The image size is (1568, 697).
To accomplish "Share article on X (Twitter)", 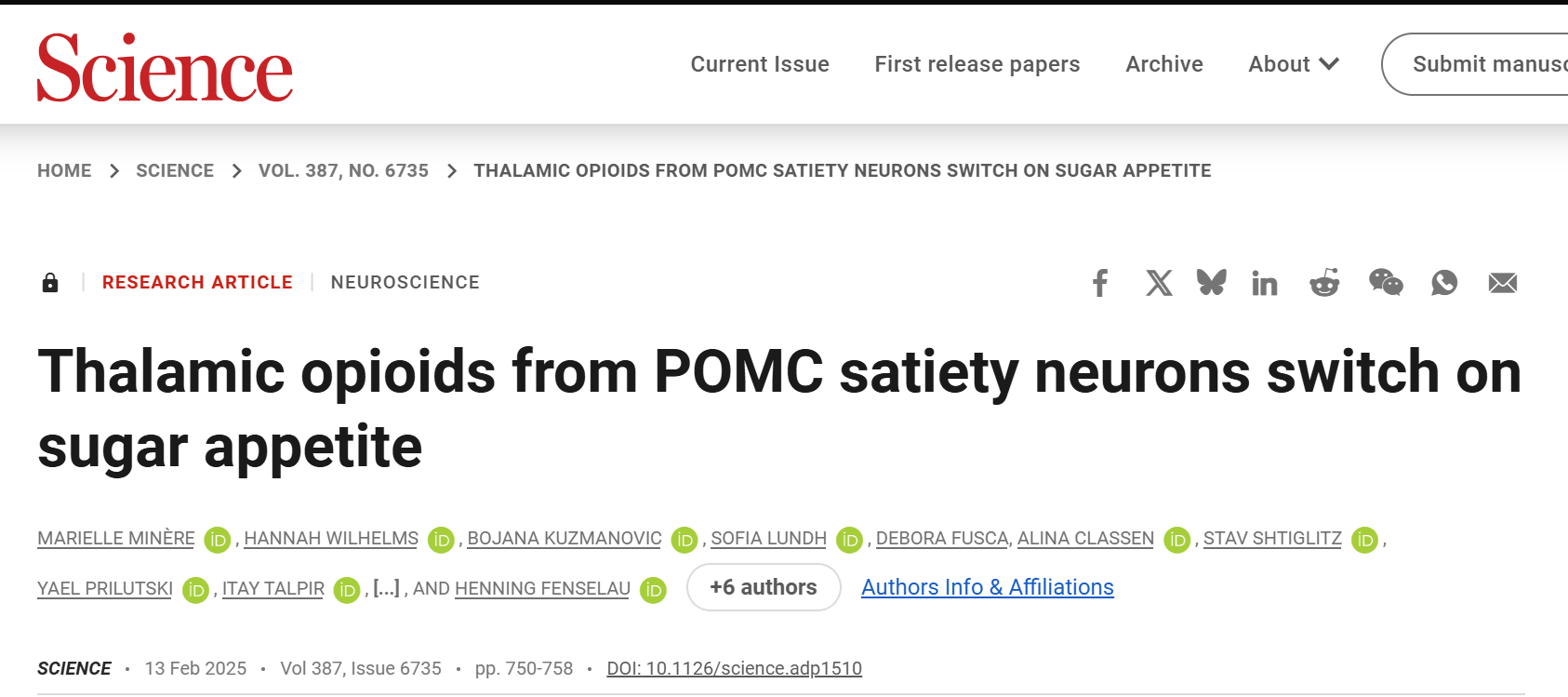I will pyautogui.click(x=1159, y=283).
